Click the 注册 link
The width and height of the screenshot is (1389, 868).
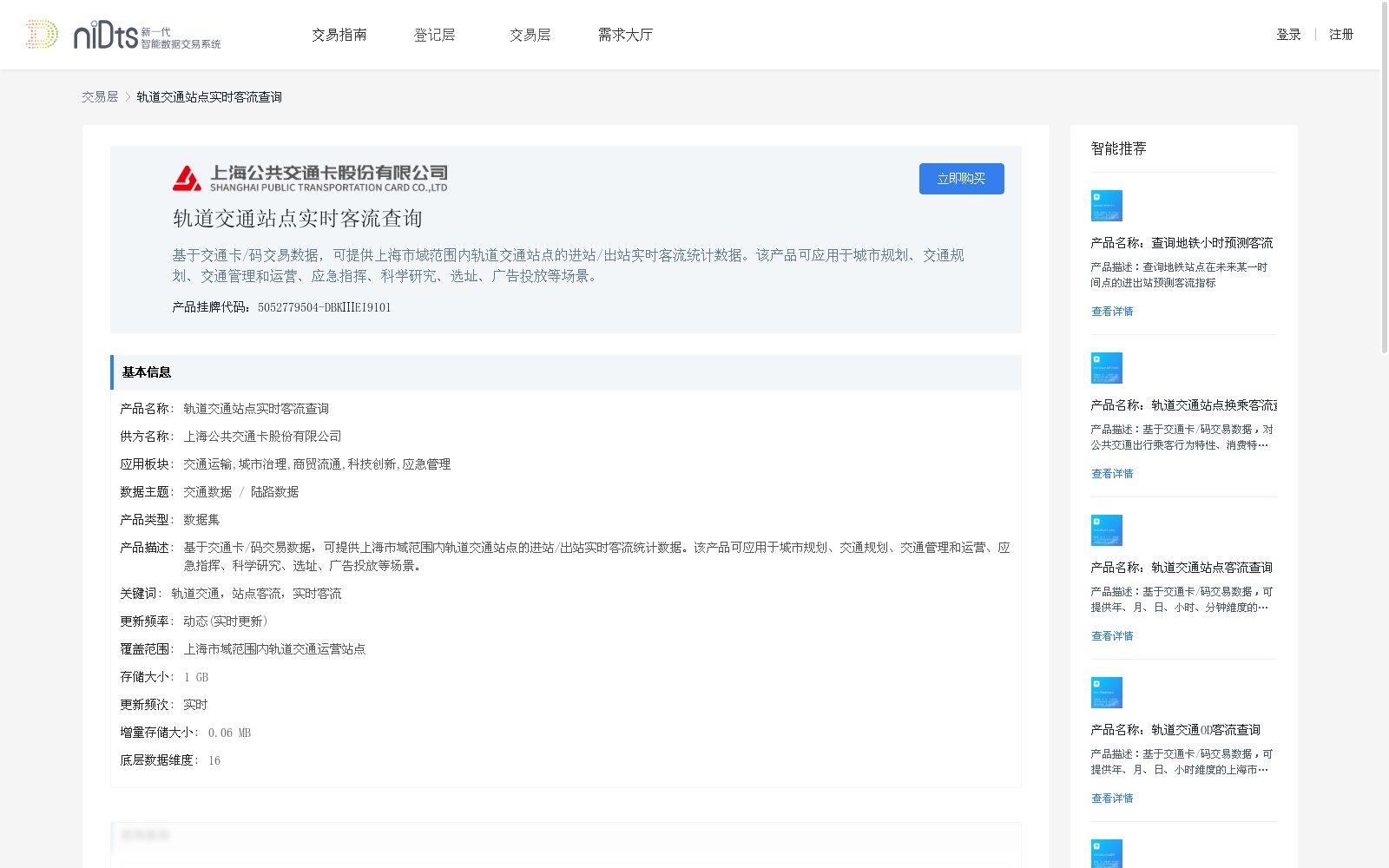coord(1341,35)
